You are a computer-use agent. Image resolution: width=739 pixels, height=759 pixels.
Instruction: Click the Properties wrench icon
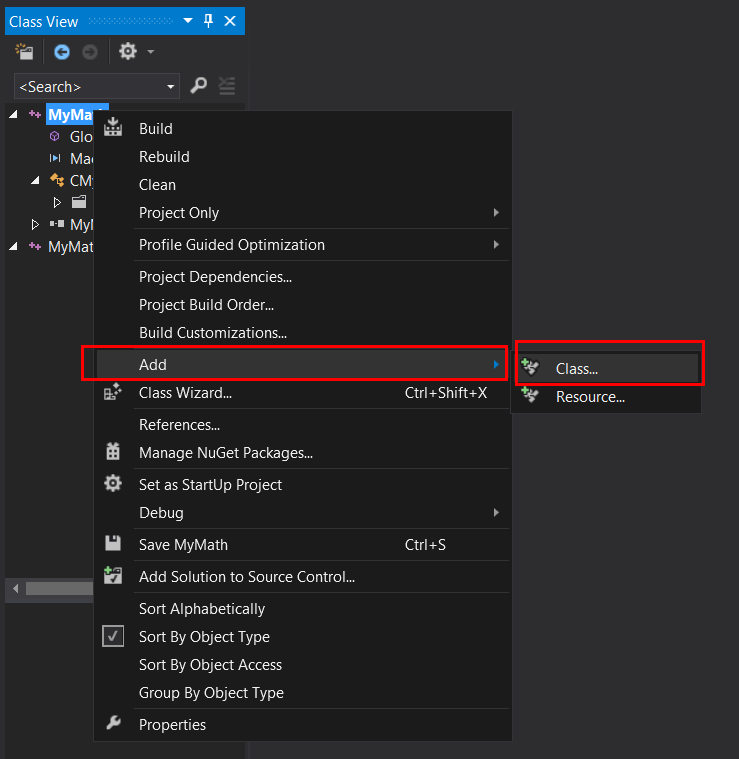pos(113,723)
